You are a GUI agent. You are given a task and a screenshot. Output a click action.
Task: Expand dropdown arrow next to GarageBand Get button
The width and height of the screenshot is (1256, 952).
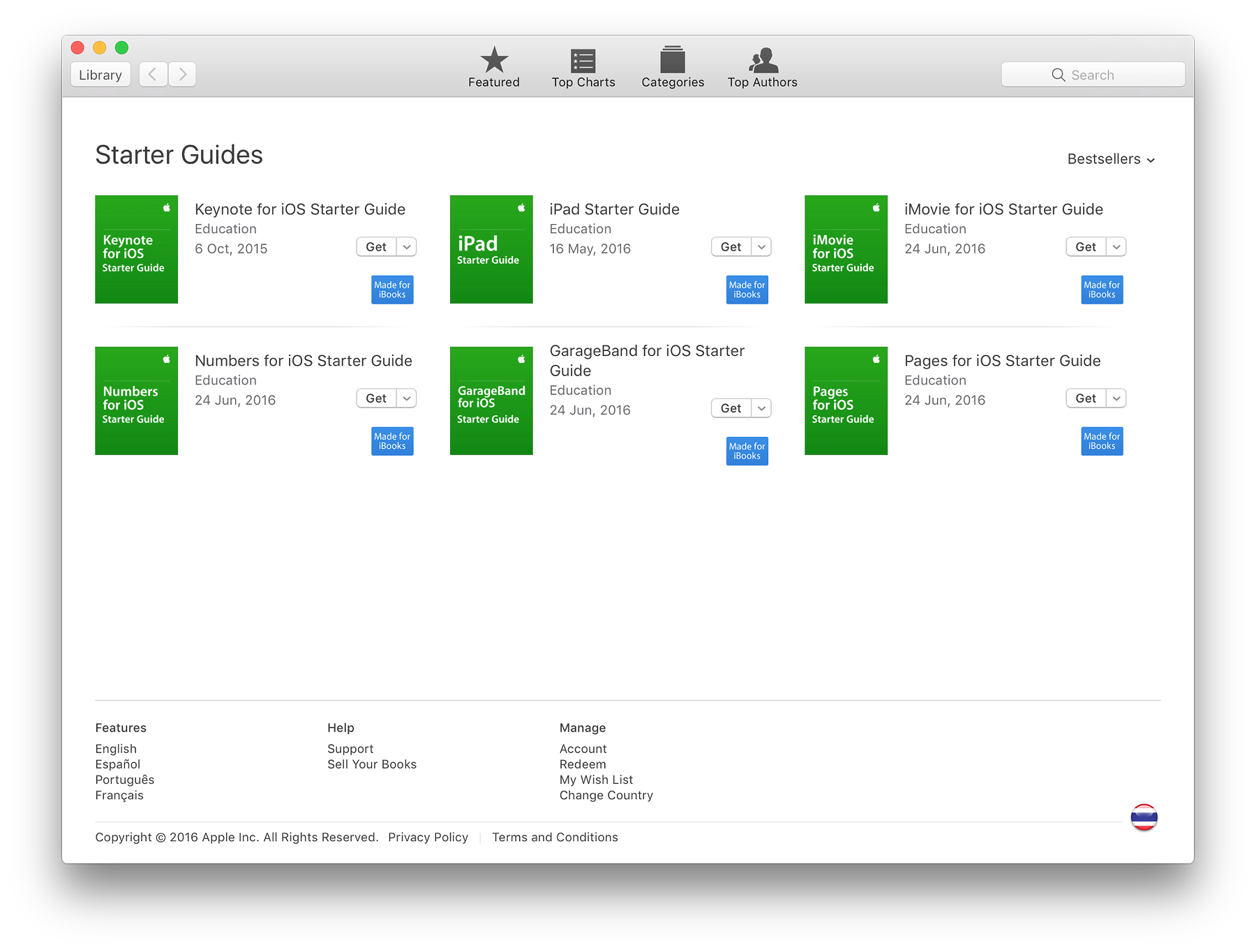(762, 408)
